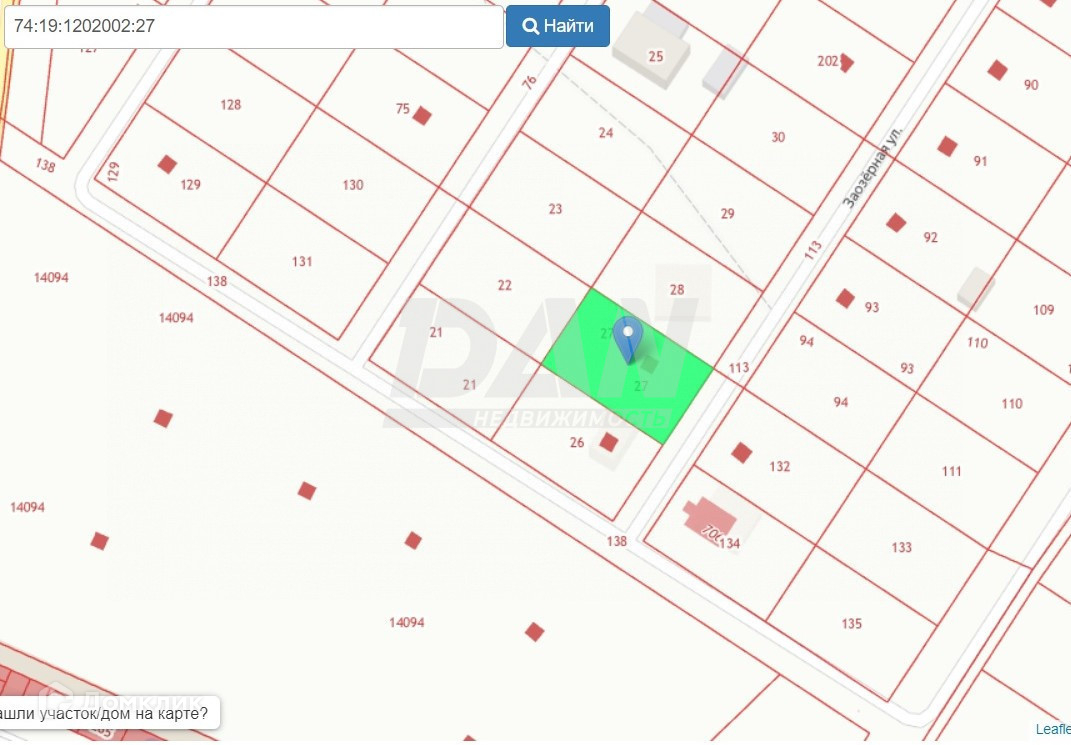Click the Leaflet attribution link
Screen dimensions: 1071x745
pos(1053,729)
